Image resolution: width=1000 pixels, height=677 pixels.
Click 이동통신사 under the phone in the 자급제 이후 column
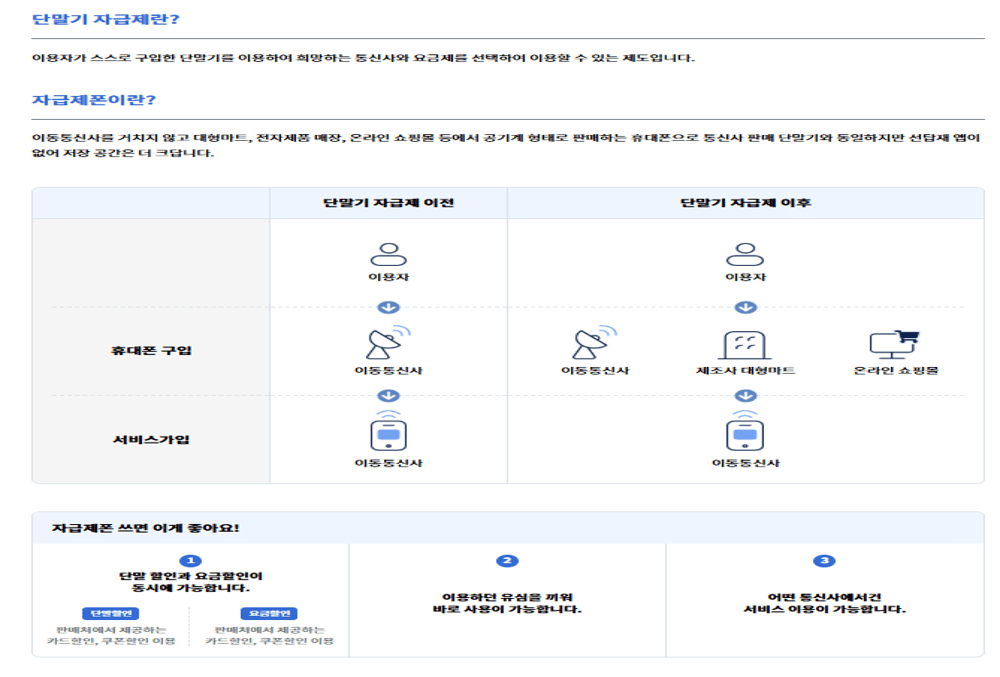click(x=746, y=463)
